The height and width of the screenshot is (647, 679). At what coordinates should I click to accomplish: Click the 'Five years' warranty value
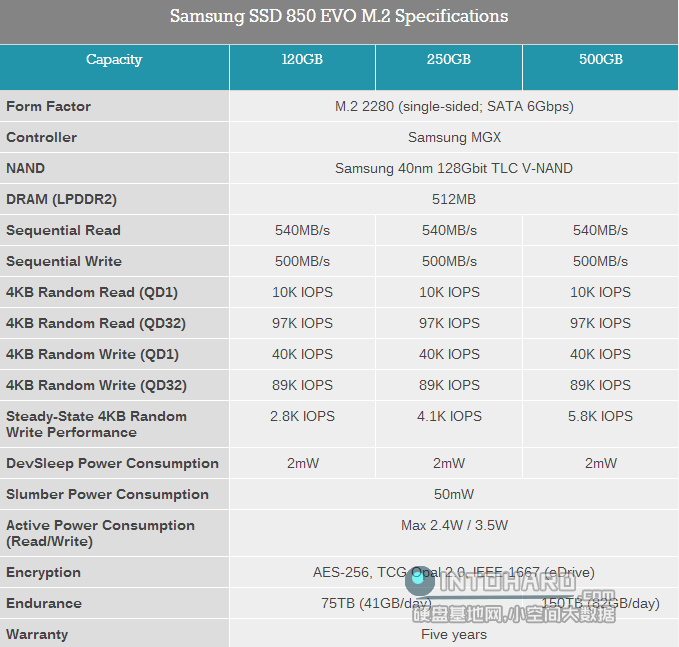454,634
